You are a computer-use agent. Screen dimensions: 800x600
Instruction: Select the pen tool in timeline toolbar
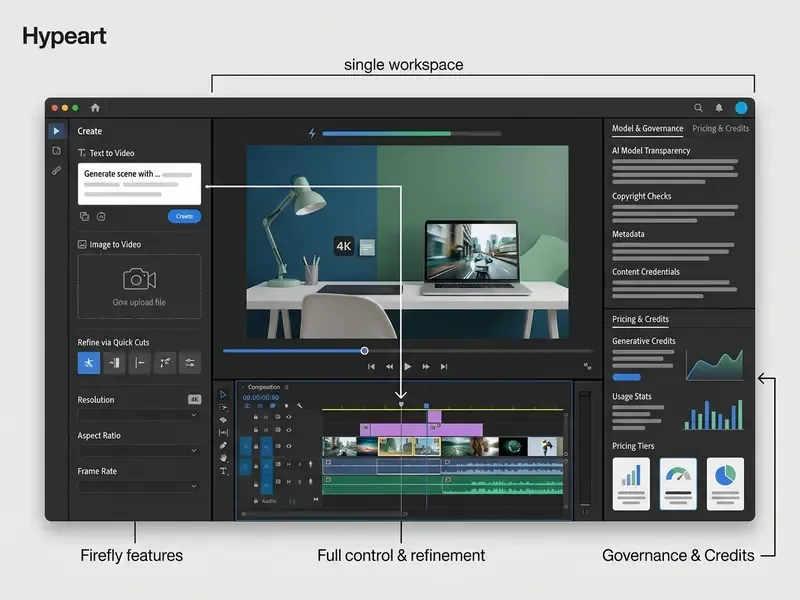point(223,445)
